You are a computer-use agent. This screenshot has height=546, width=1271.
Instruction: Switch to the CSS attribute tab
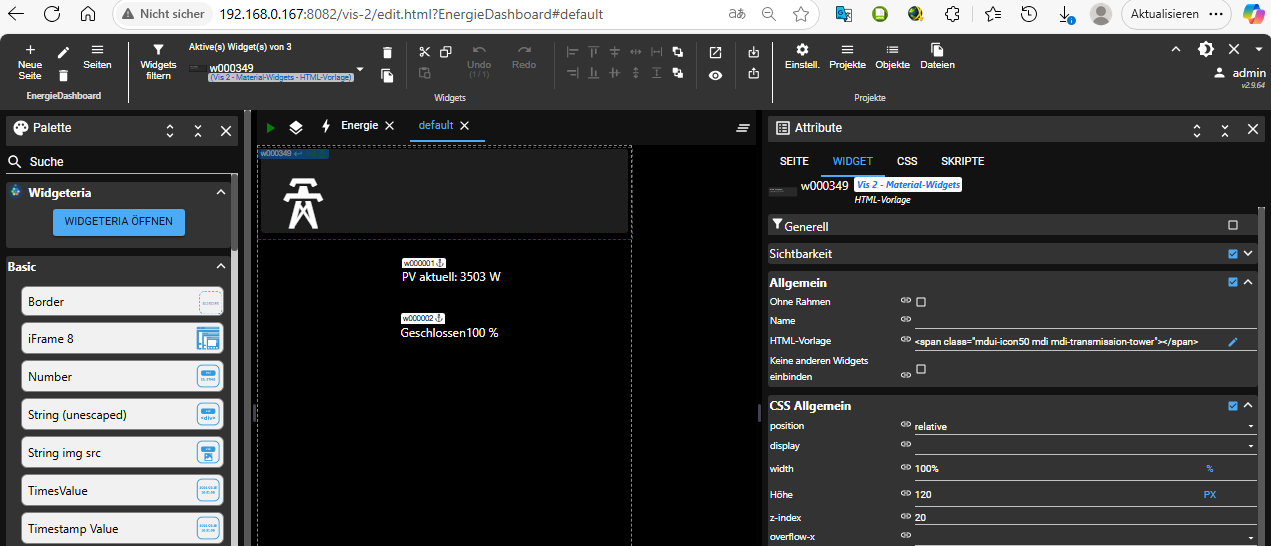906,161
